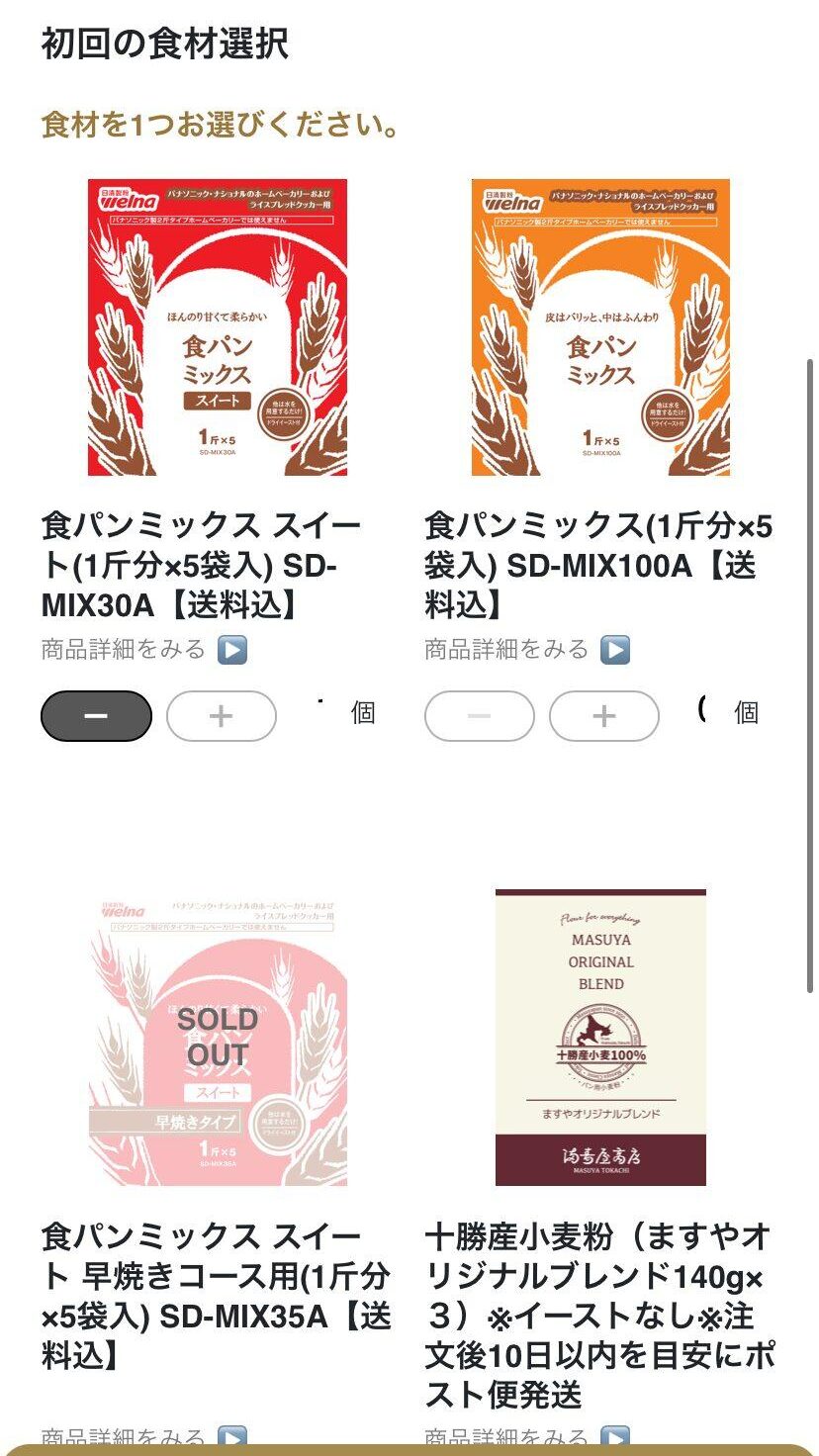Increase quantity of 食パンミックス SD-MIX100A
The image size is (819, 1456).
(604, 716)
